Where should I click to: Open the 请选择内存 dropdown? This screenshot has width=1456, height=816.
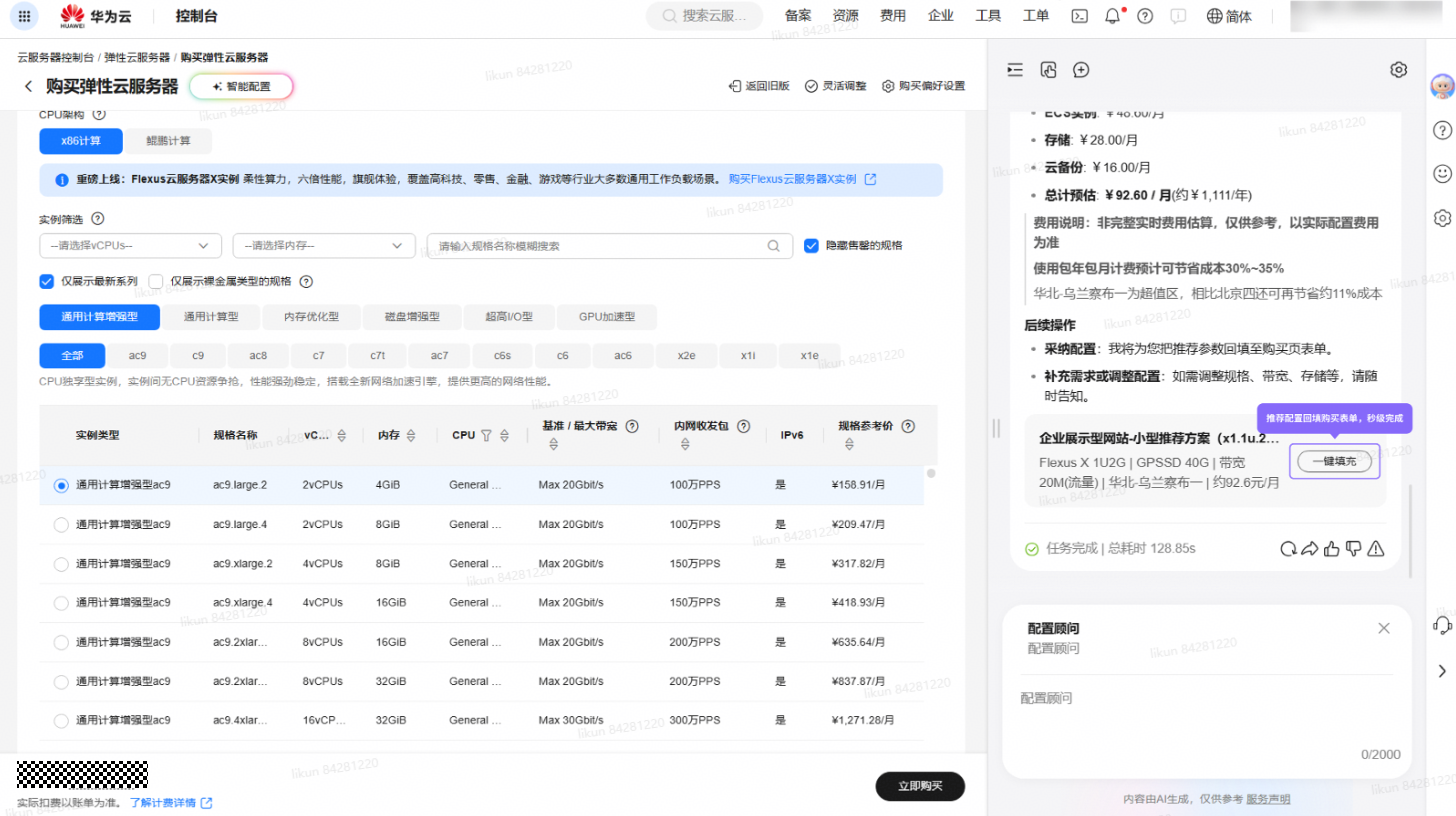[324, 246]
